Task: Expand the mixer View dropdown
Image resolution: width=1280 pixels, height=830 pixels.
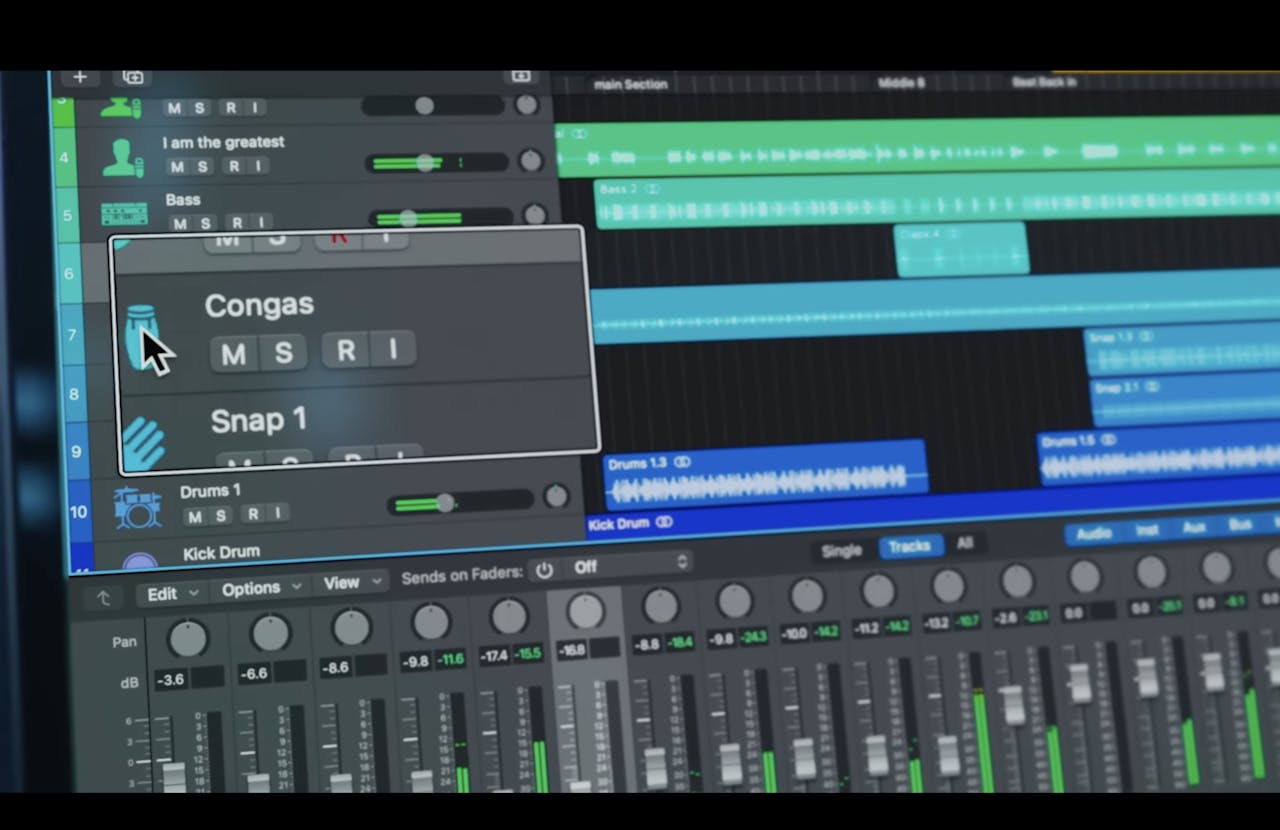Action: 352,583
